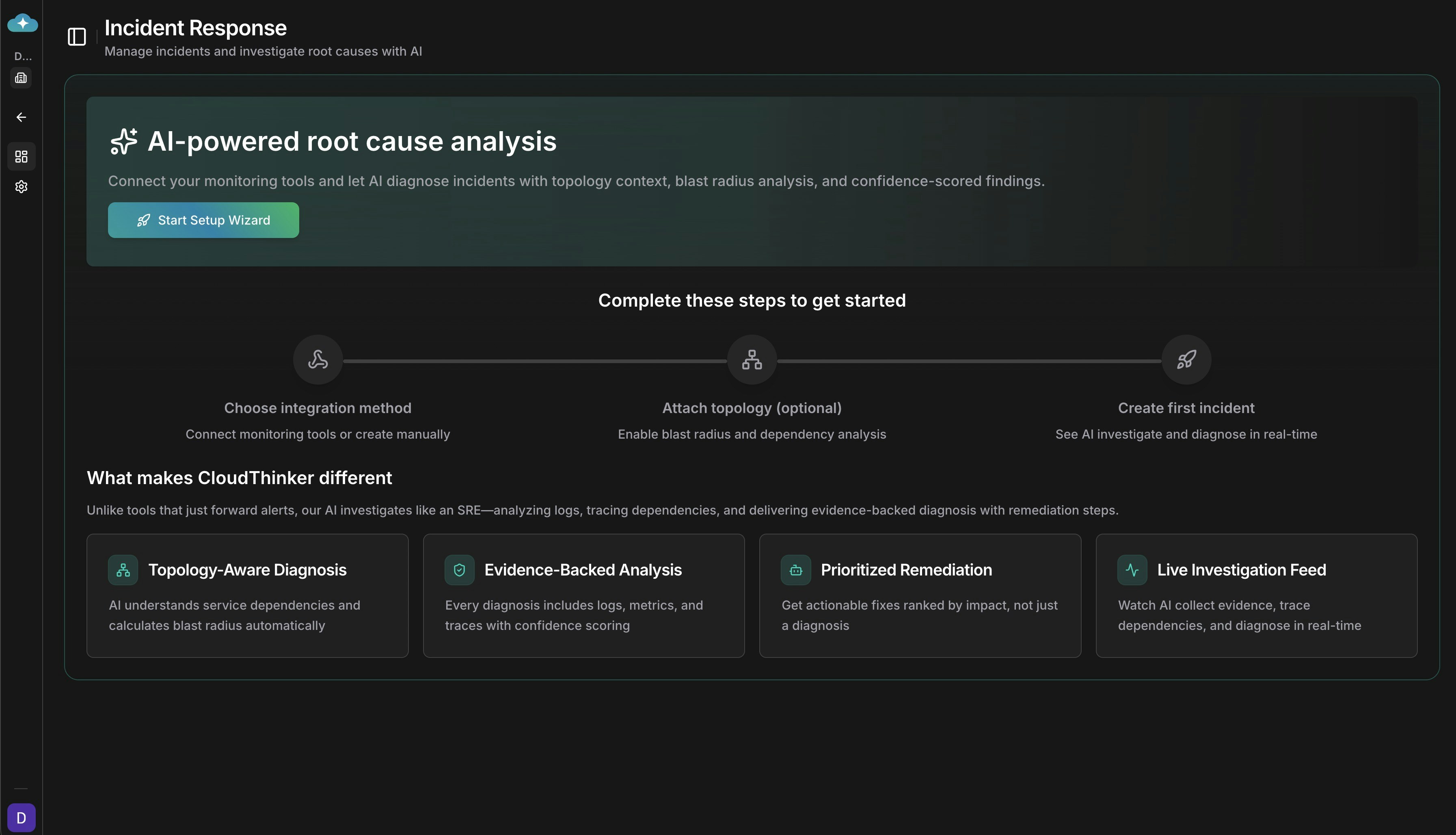Click the Incident Response page title

coord(195,27)
